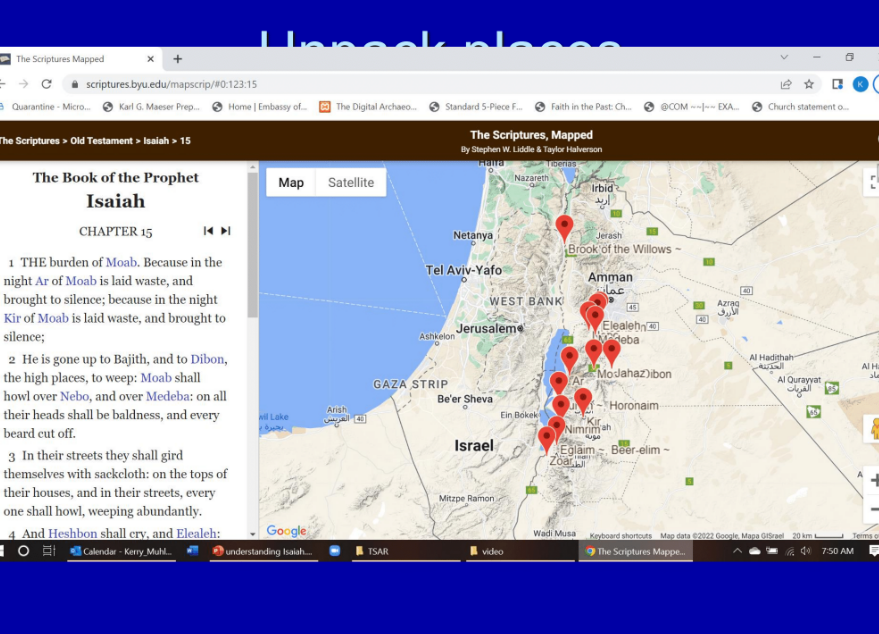
Task: Open the TSAR folder in taskbar
Action: pyautogui.click(x=378, y=551)
